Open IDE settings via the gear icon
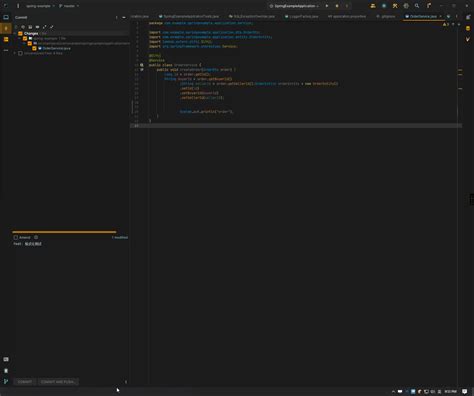Screen dimensions: 474x396 406,6
